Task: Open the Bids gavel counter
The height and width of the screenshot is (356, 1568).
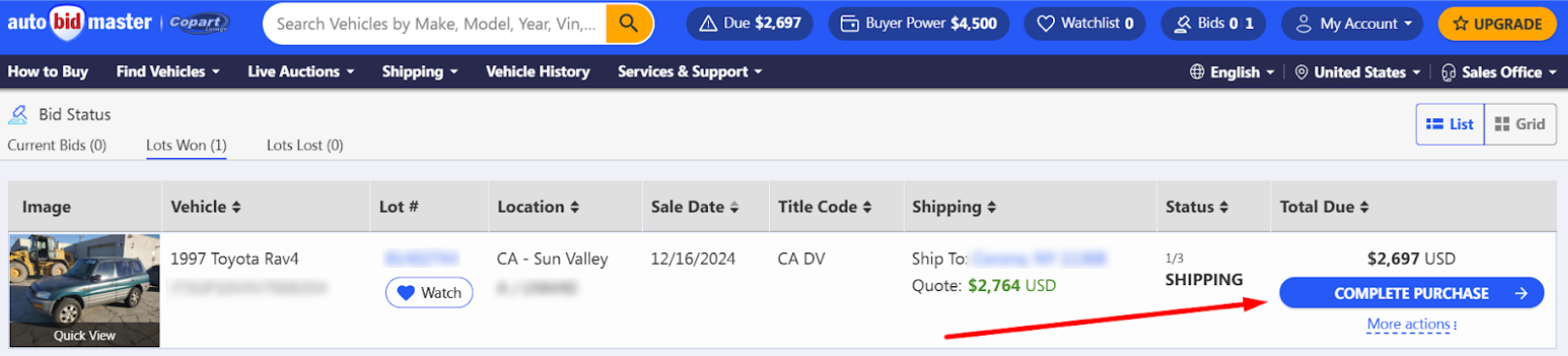Action: pyautogui.click(x=1213, y=23)
